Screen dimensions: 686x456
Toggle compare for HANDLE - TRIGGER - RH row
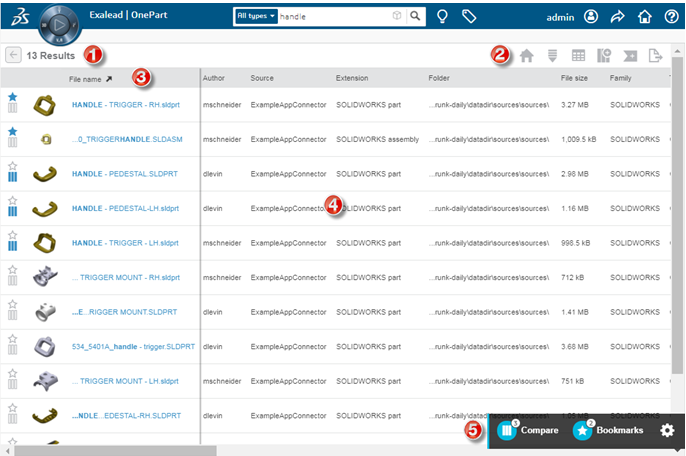click(13, 108)
